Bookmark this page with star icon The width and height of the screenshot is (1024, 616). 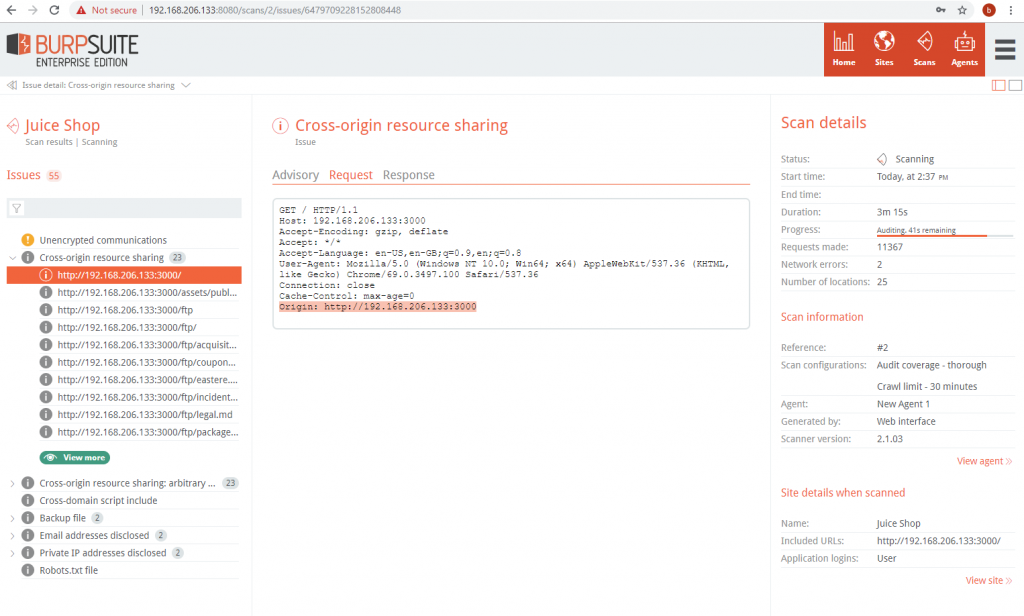coord(962,10)
